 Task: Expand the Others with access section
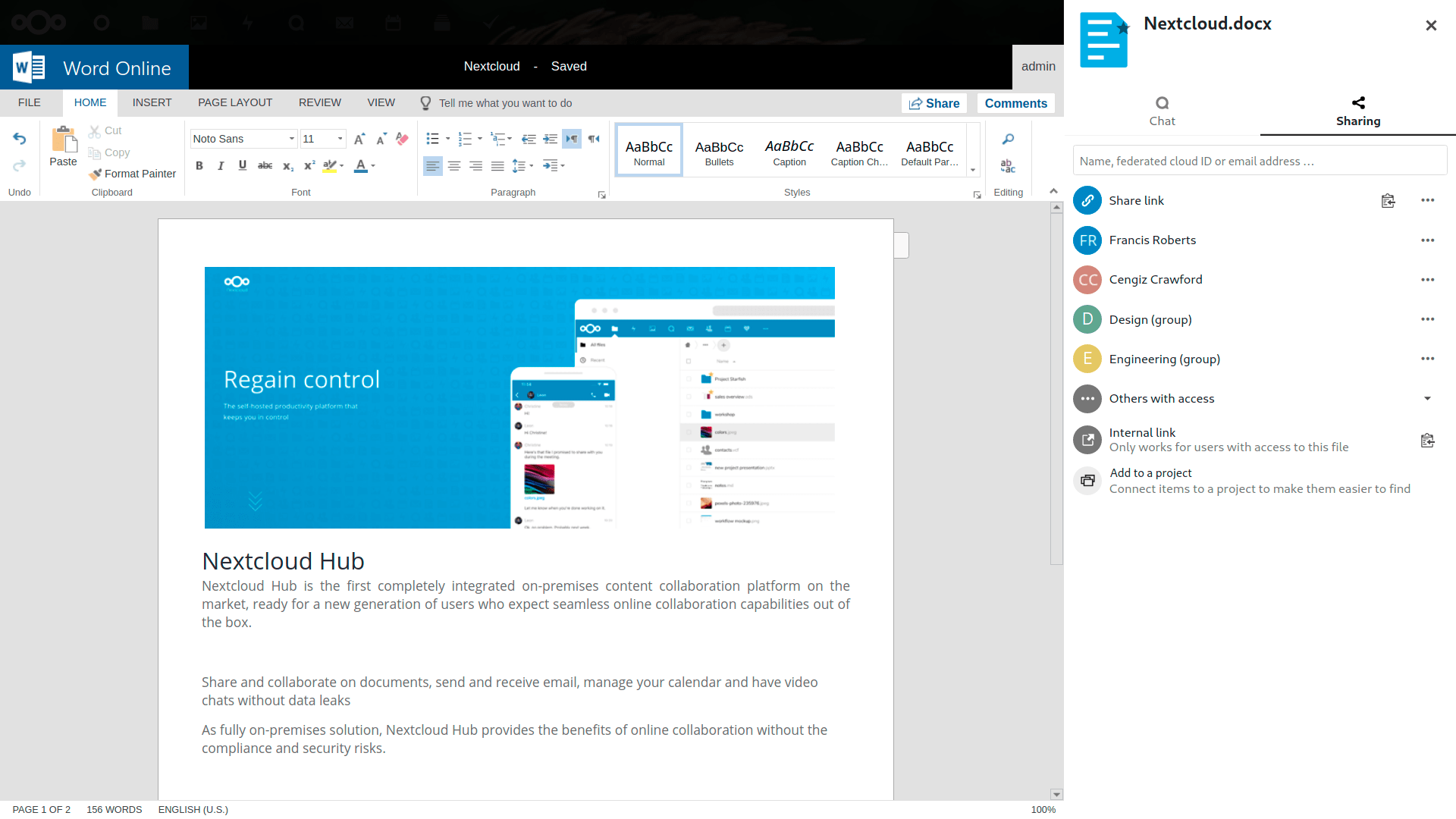1429,398
